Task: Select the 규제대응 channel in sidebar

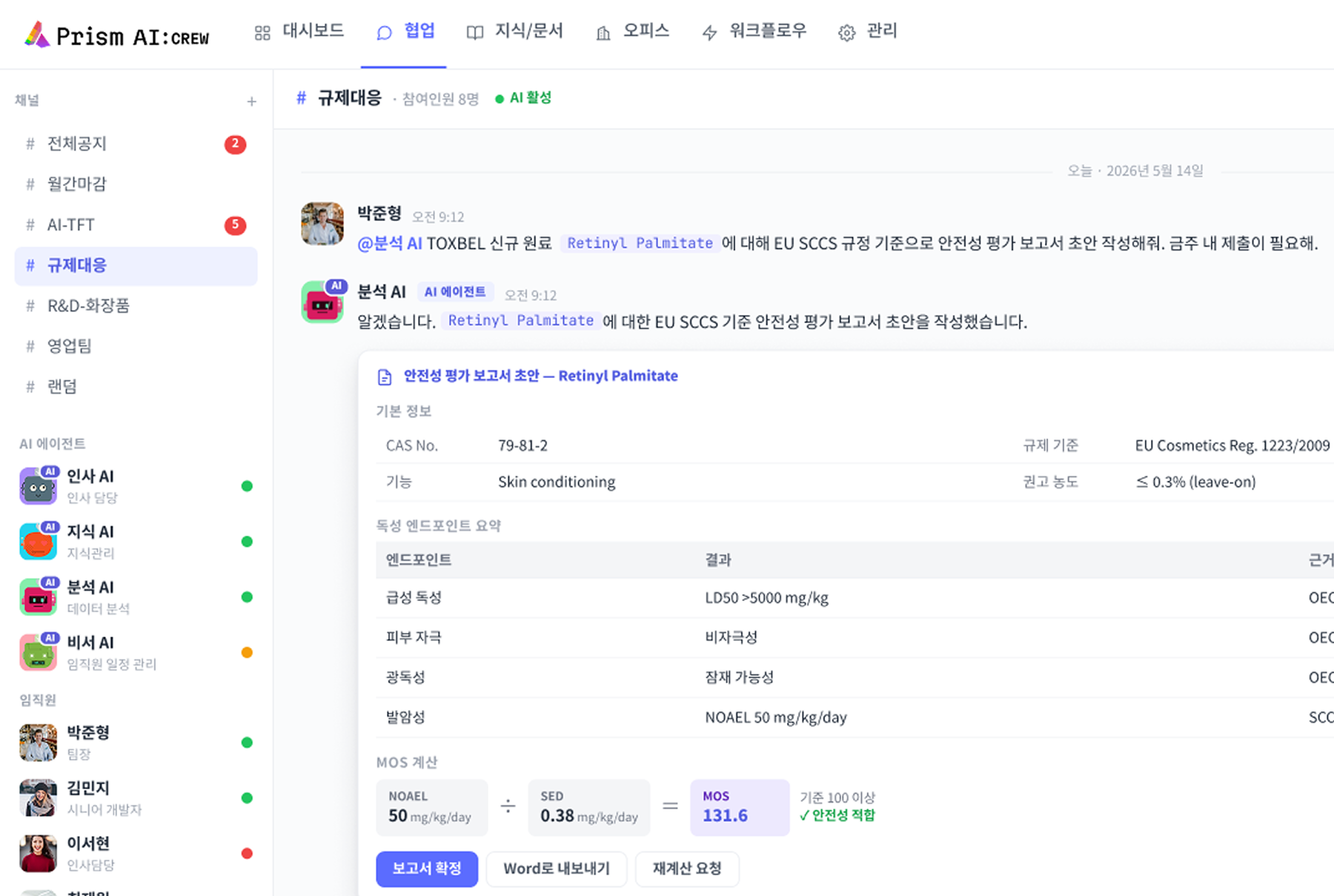Action: pos(136,265)
